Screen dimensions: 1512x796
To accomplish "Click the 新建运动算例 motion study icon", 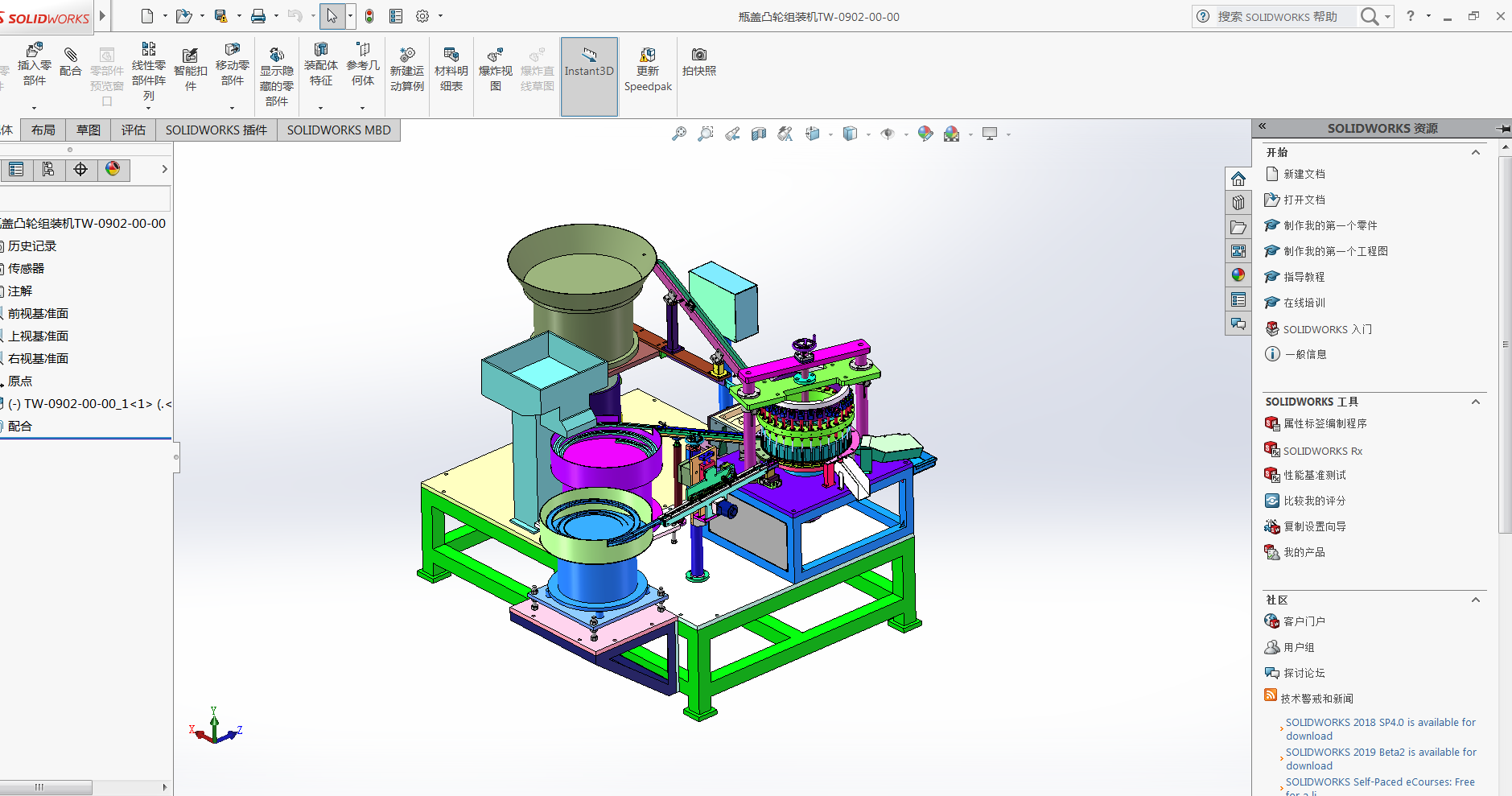I will [x=407, y=69].
